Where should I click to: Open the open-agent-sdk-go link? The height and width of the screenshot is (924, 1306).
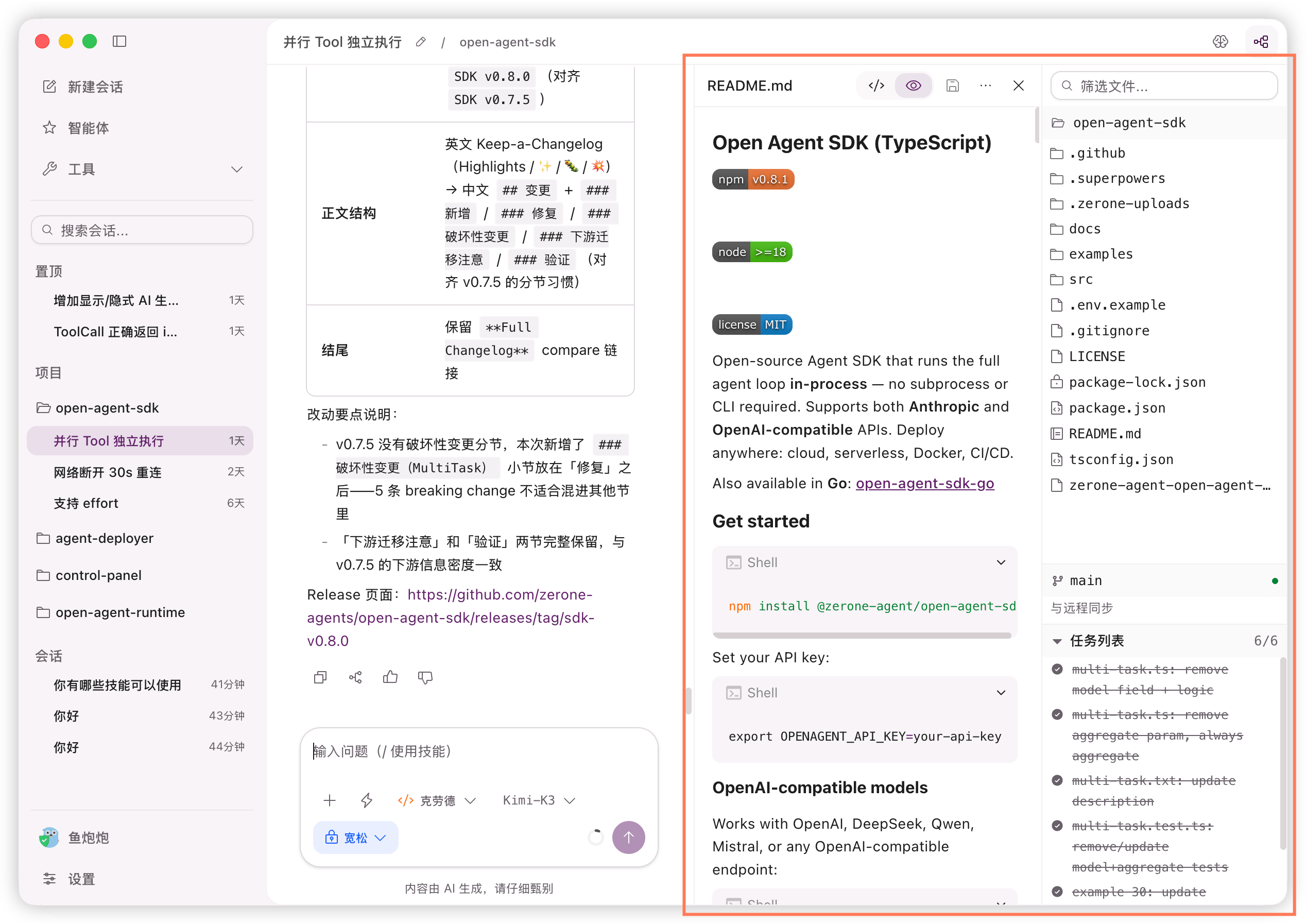pos(925,483)
